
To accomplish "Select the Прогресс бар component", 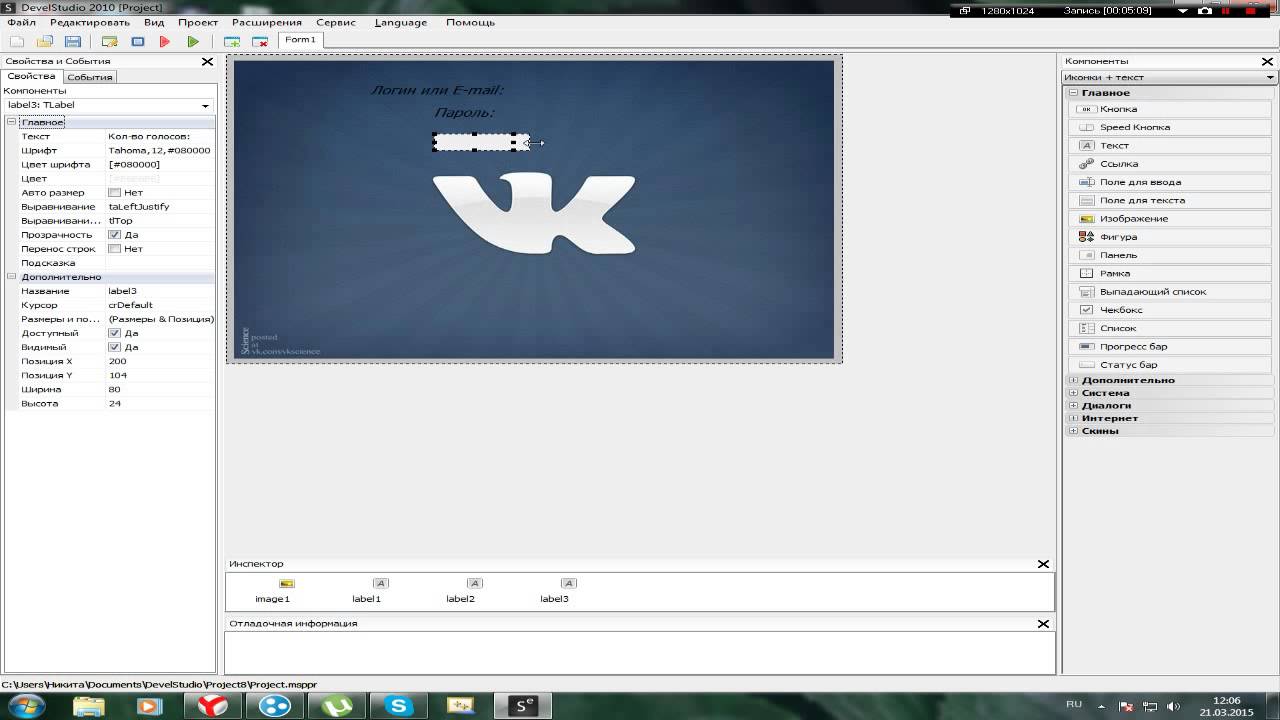I will click(x=1171, y=346).
